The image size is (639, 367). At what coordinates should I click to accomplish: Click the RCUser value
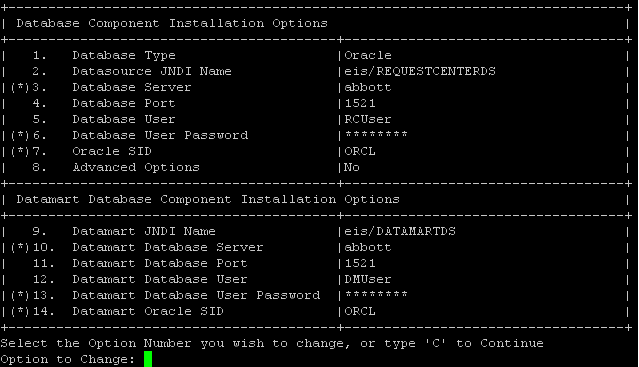click(x=368, y=119)
